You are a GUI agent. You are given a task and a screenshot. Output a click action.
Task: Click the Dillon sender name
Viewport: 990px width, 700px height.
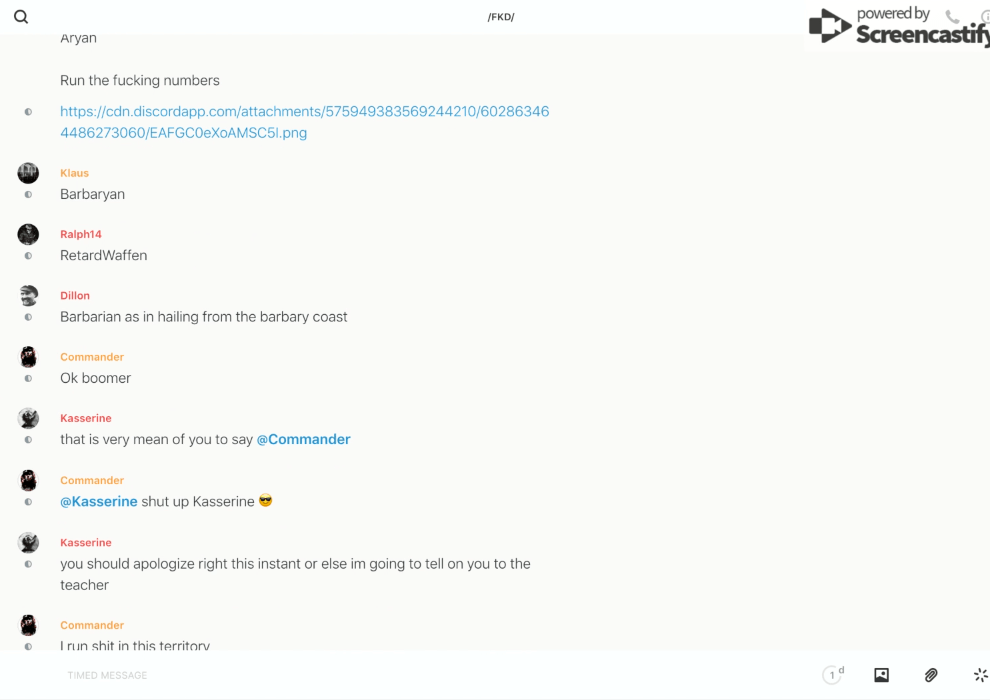coord(75,296)
